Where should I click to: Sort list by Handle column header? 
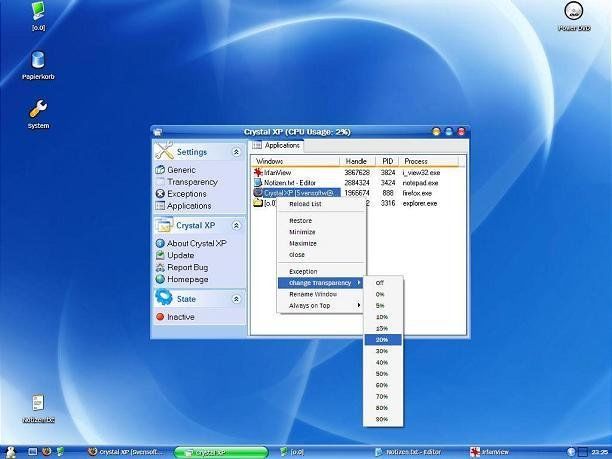pyautogui.click(x=357, y=161)
